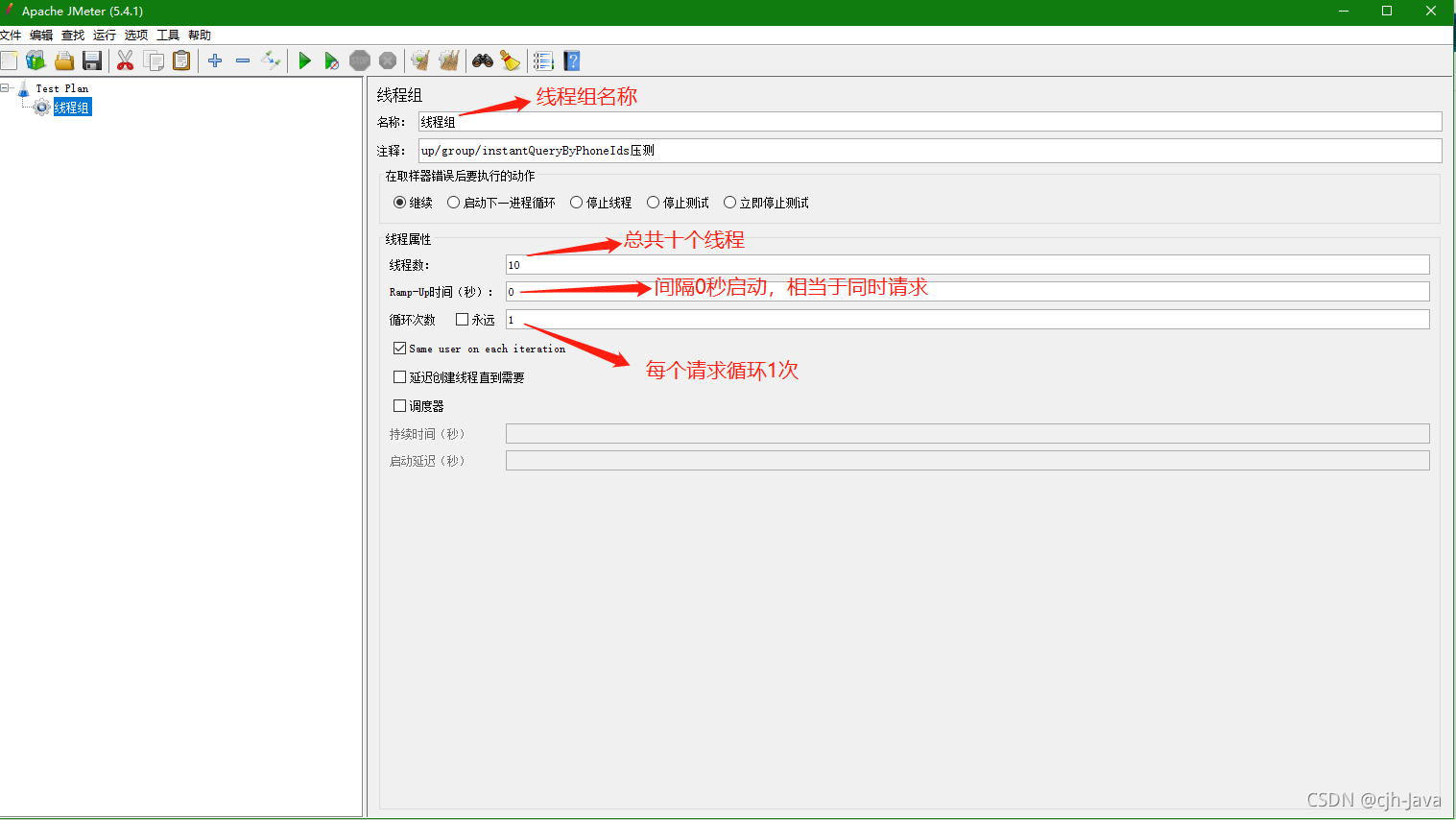Click the Stop test icon
Screen dimensions: 1456x820
[360, 61]
